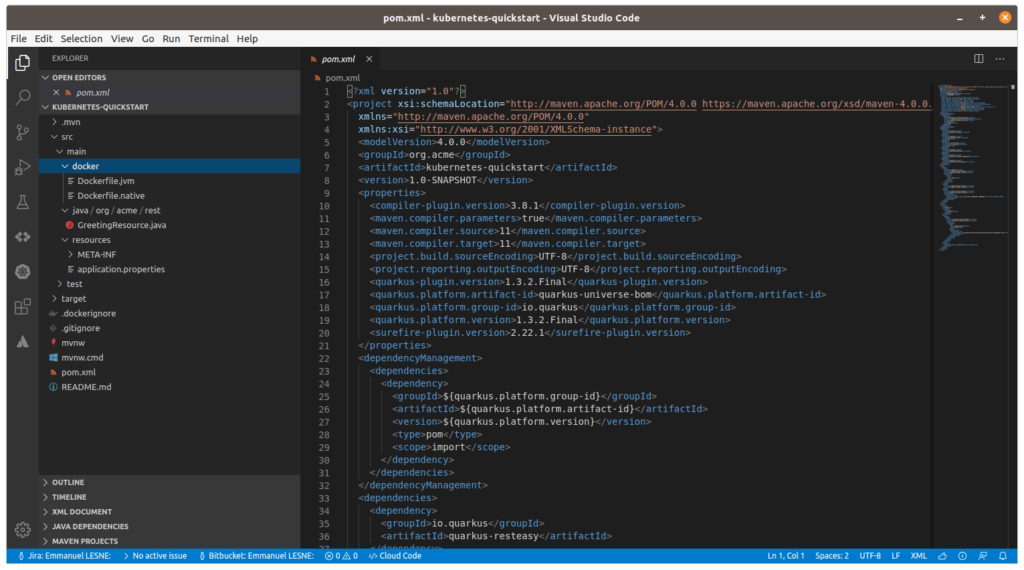Viewport: 1024px width, 570px height.
Task: Open Dockerfile.jvm file
Action: tap(170, 181)
